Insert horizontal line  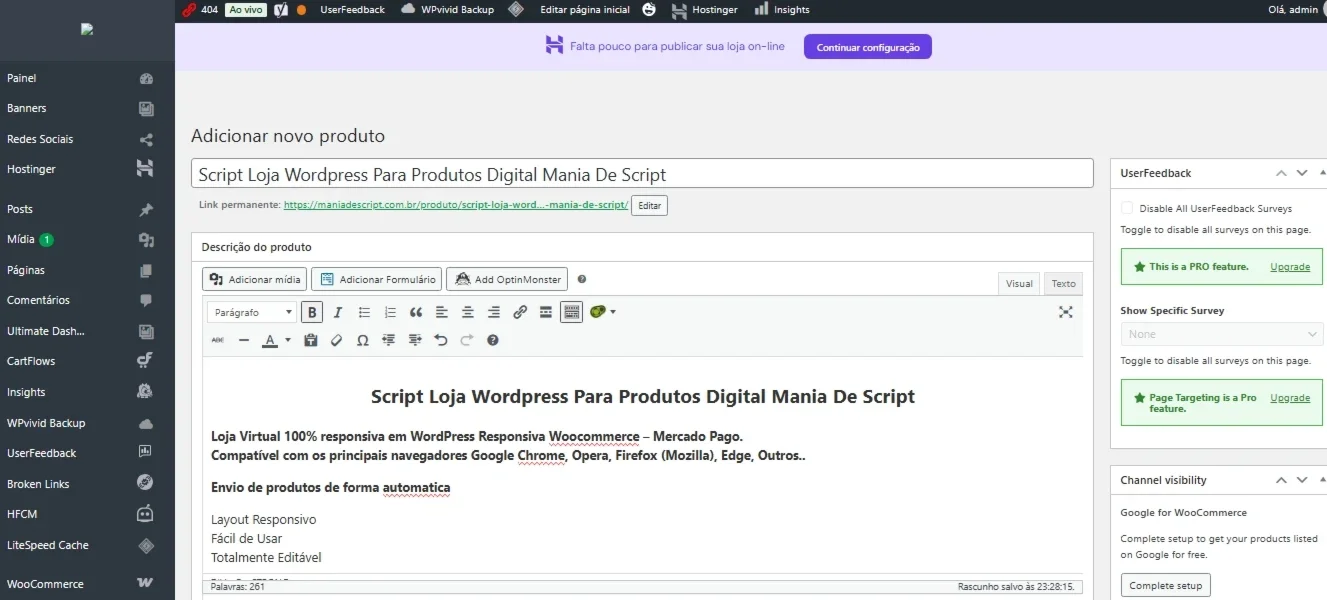(244, 340)
